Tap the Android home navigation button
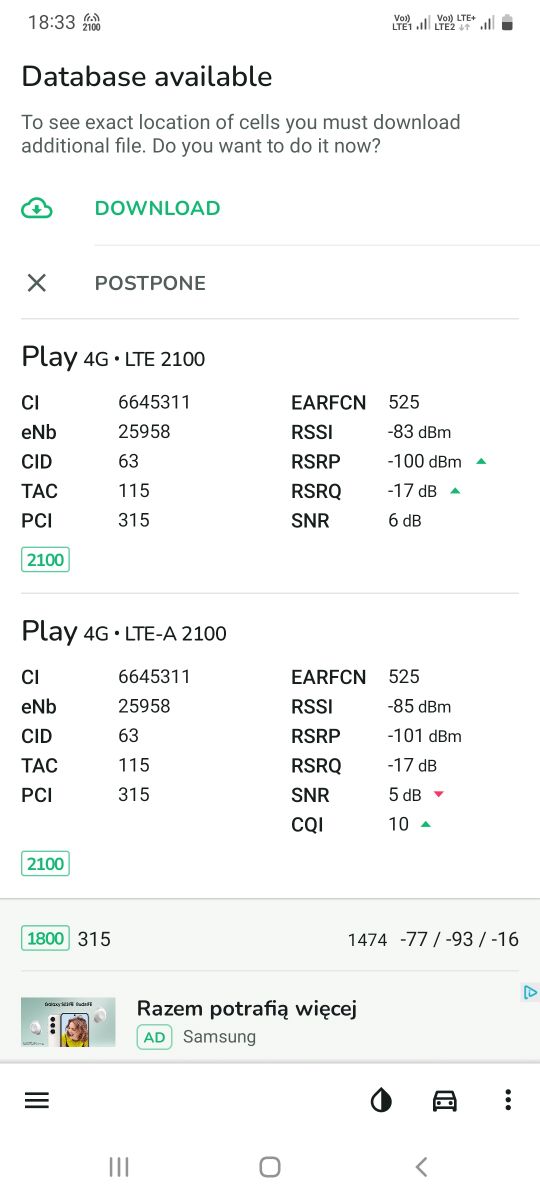 270,1166
